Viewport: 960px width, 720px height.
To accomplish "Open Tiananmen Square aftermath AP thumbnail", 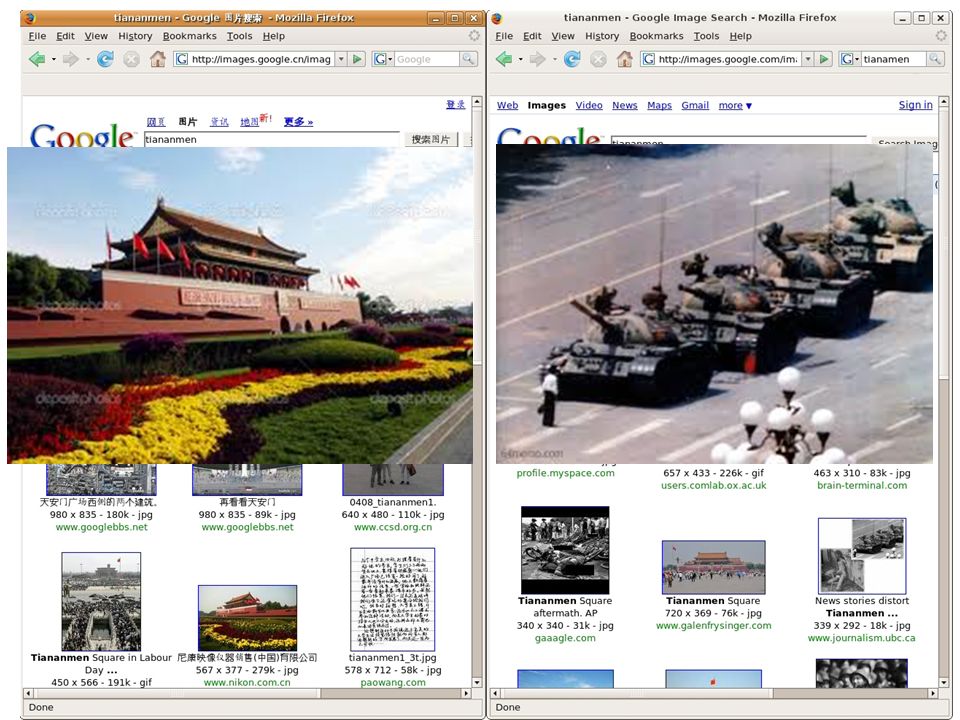I will [x=565, y=550].
